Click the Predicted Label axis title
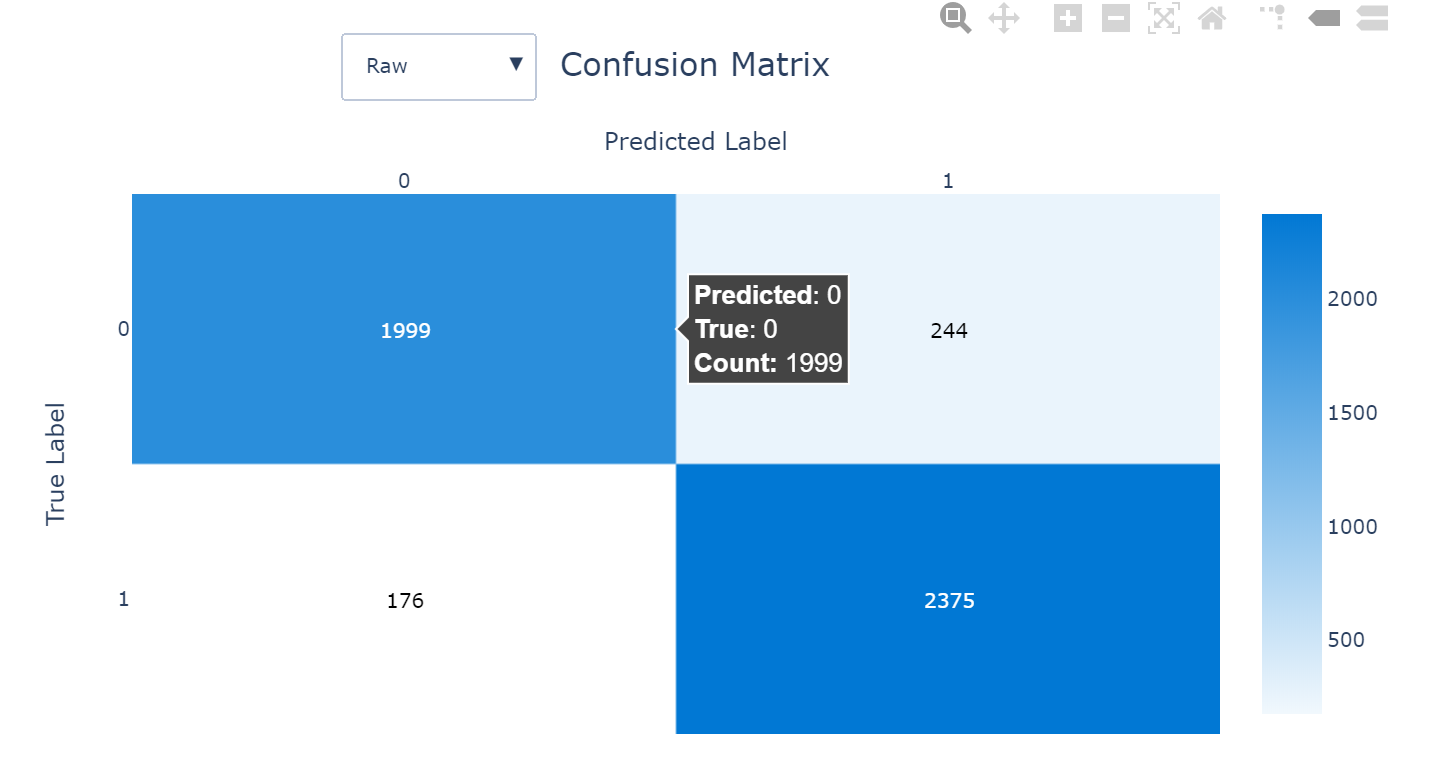This screenshot has height=769, width=1429. [x=695, y=142]
